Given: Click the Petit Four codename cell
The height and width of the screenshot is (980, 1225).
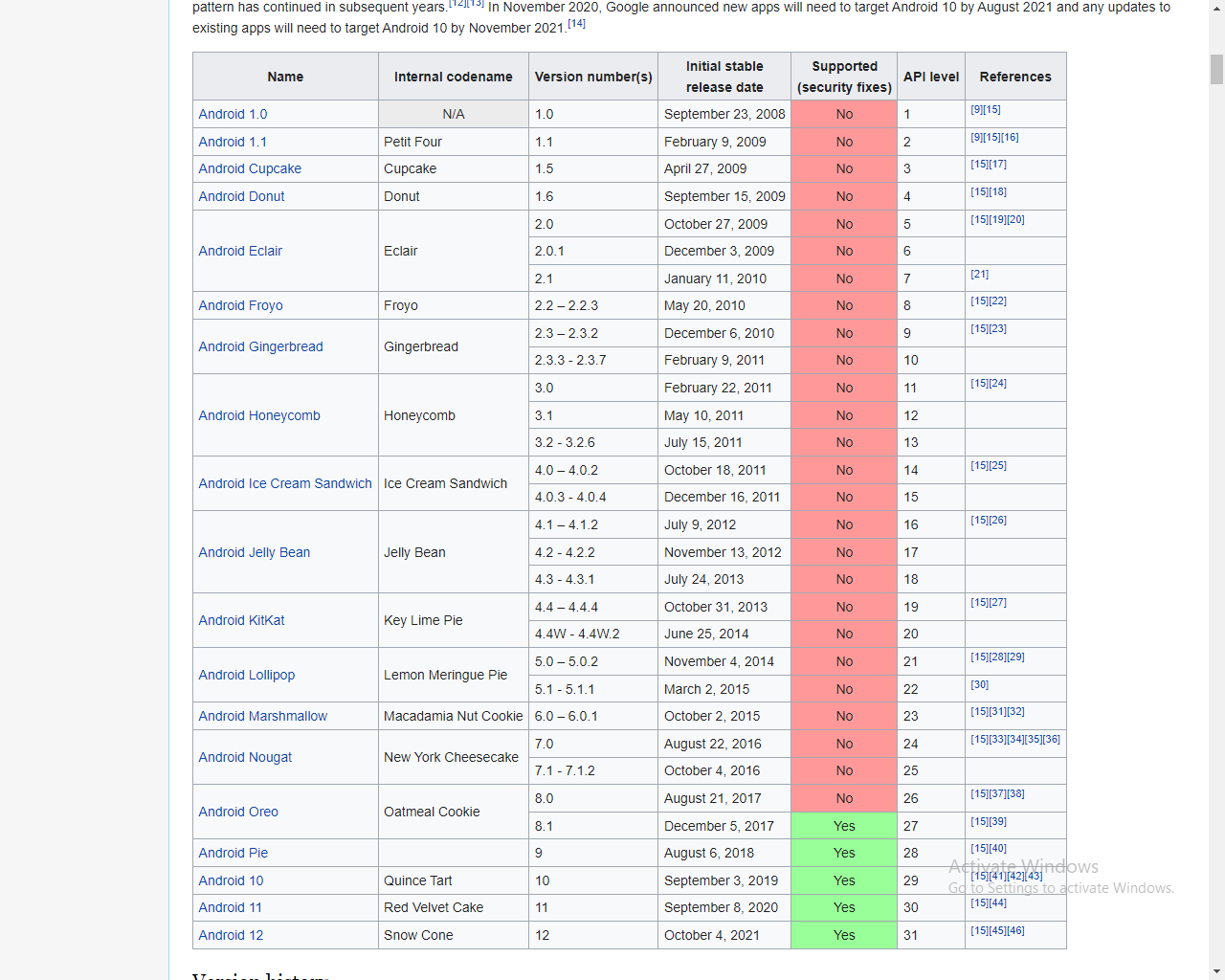Looking at the screenshot, I should 454,142.
